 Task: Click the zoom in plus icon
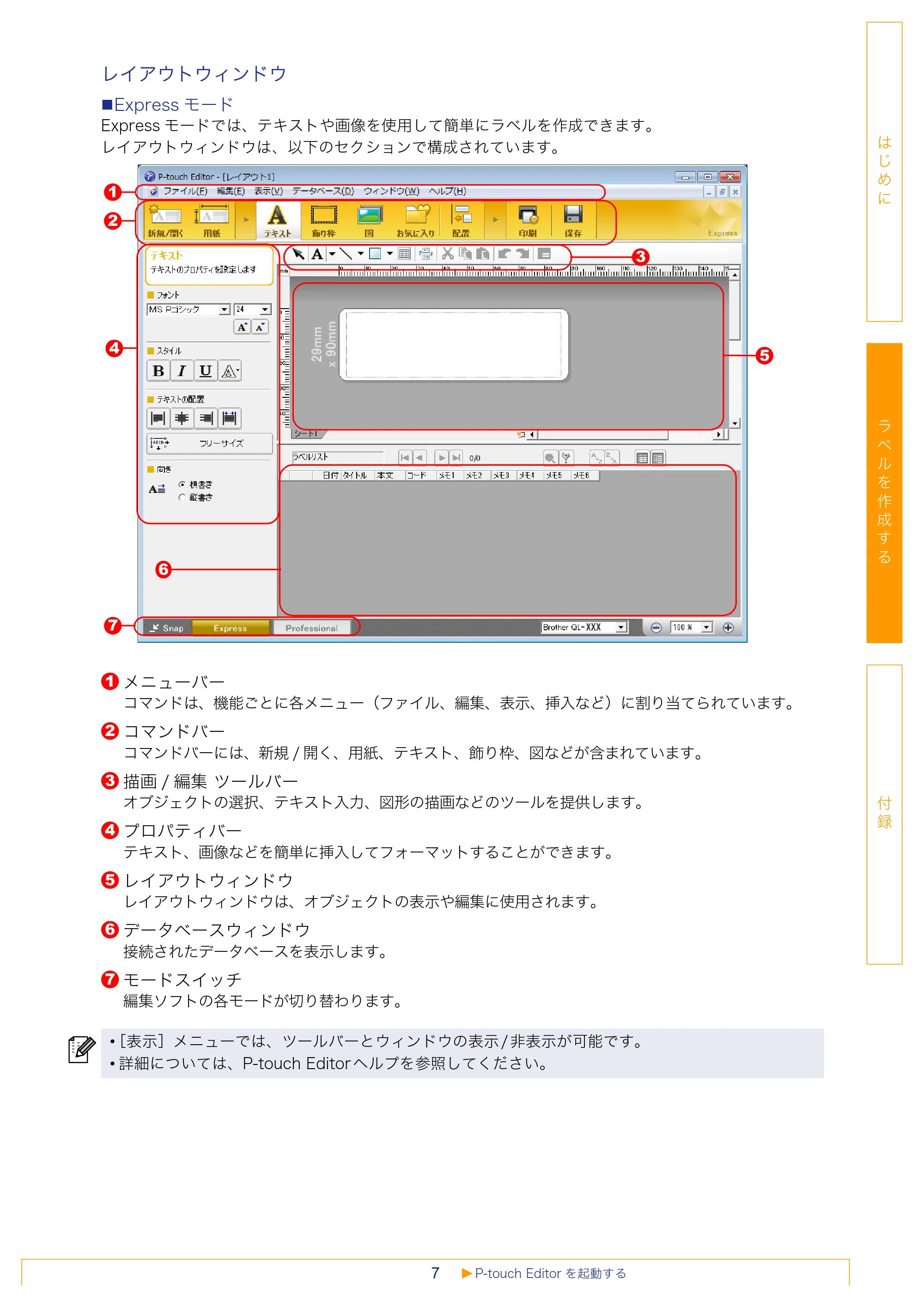pos(728,628)
